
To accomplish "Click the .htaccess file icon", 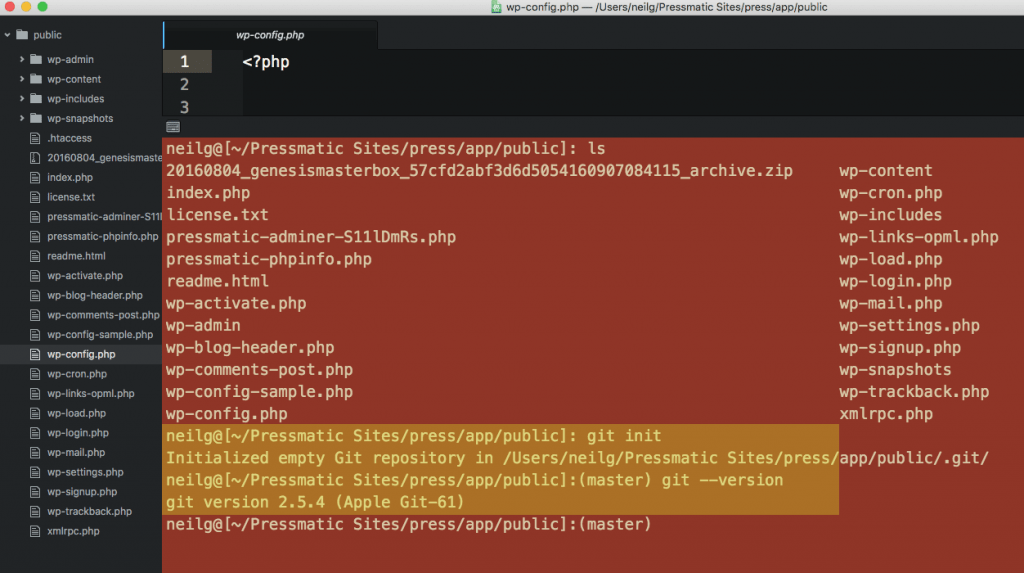I will 35,138.
